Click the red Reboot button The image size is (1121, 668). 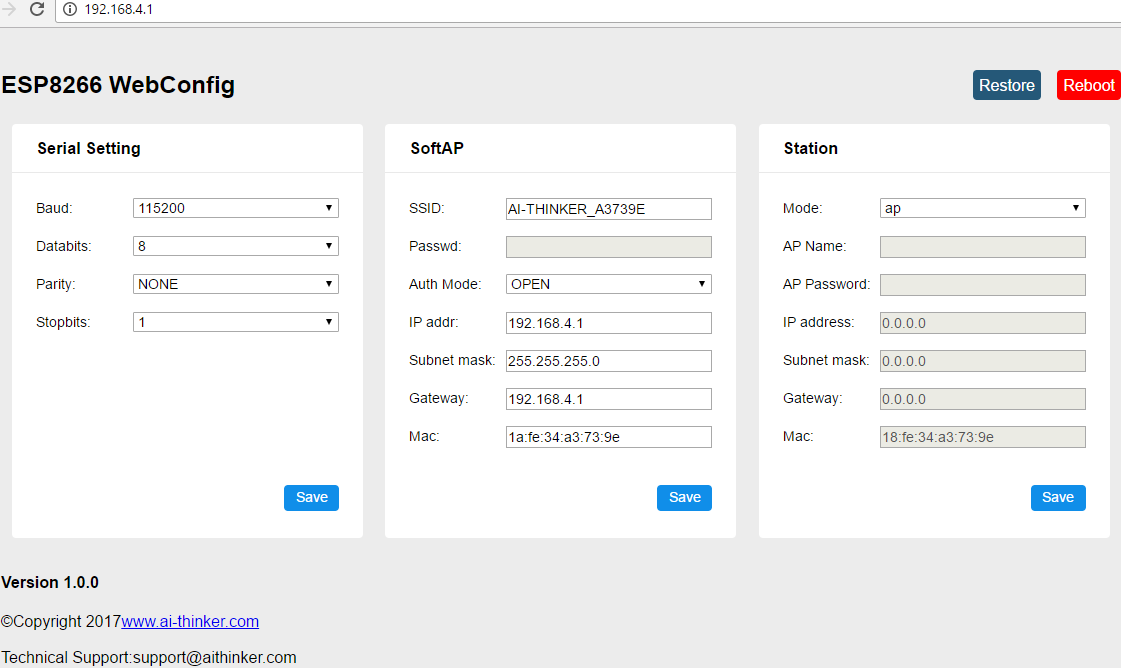pyautogui.click(x=1089, y=85)
